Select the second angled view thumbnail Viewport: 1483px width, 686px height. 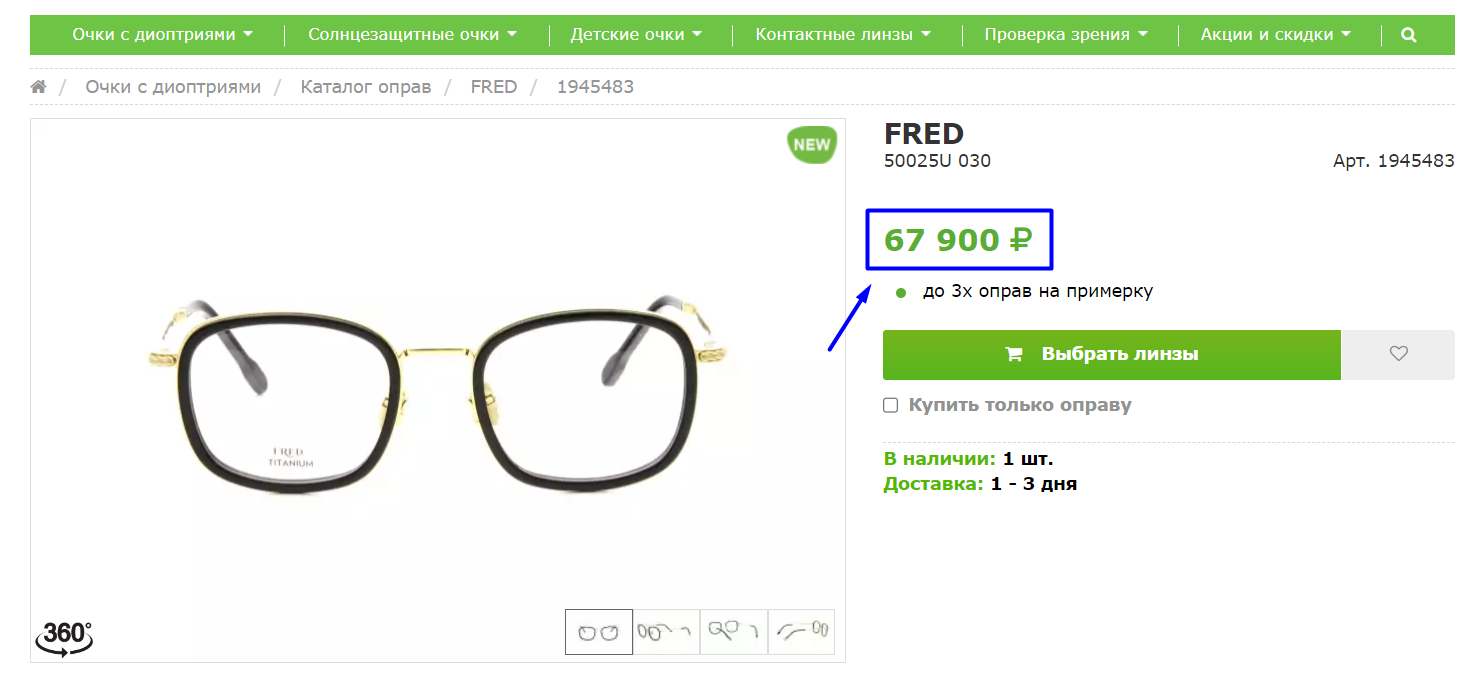tap(666, 632)
